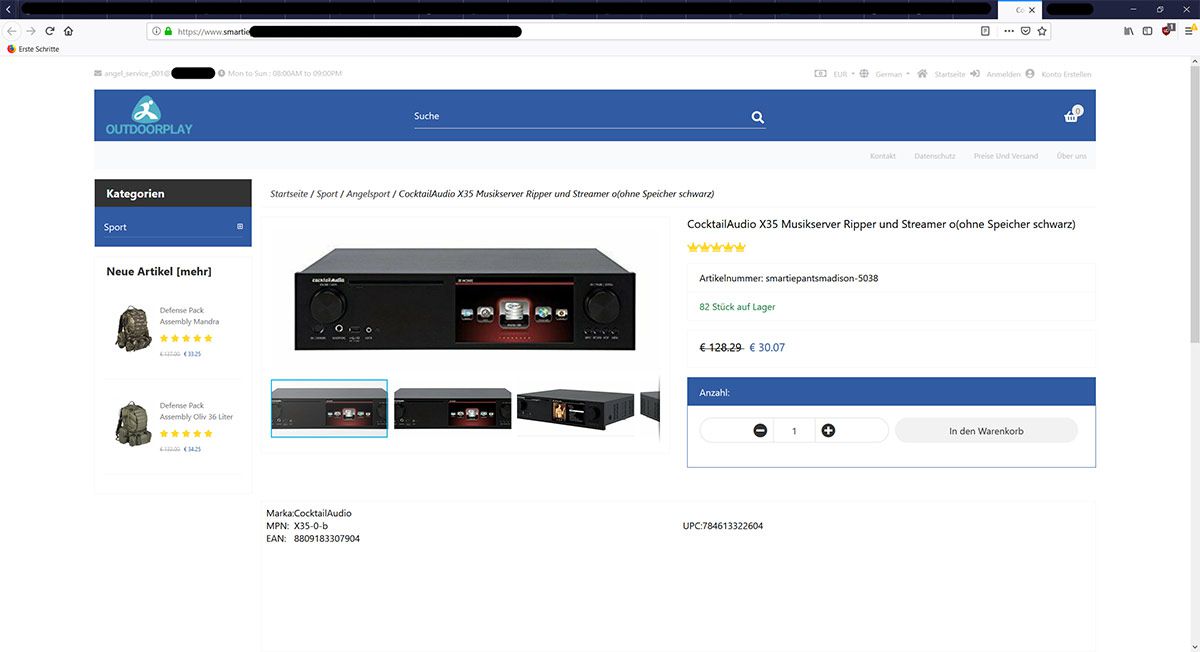Open the Defense Pack Assembly Mandra link
Image resolution: width=1200 pixels, height=652 pixels.
(189, 316)
